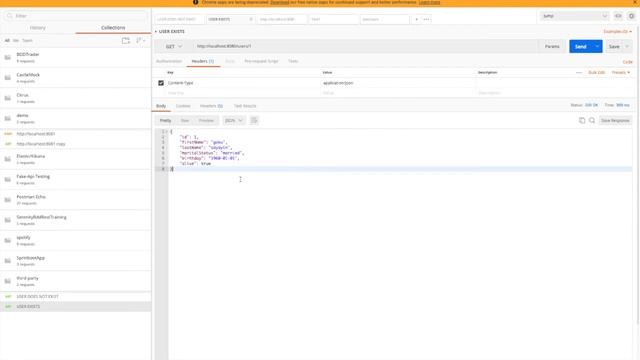Copy response with the clipboard icon
The height and width of the screenshot is (360, 640).
(x=582, y=120)
